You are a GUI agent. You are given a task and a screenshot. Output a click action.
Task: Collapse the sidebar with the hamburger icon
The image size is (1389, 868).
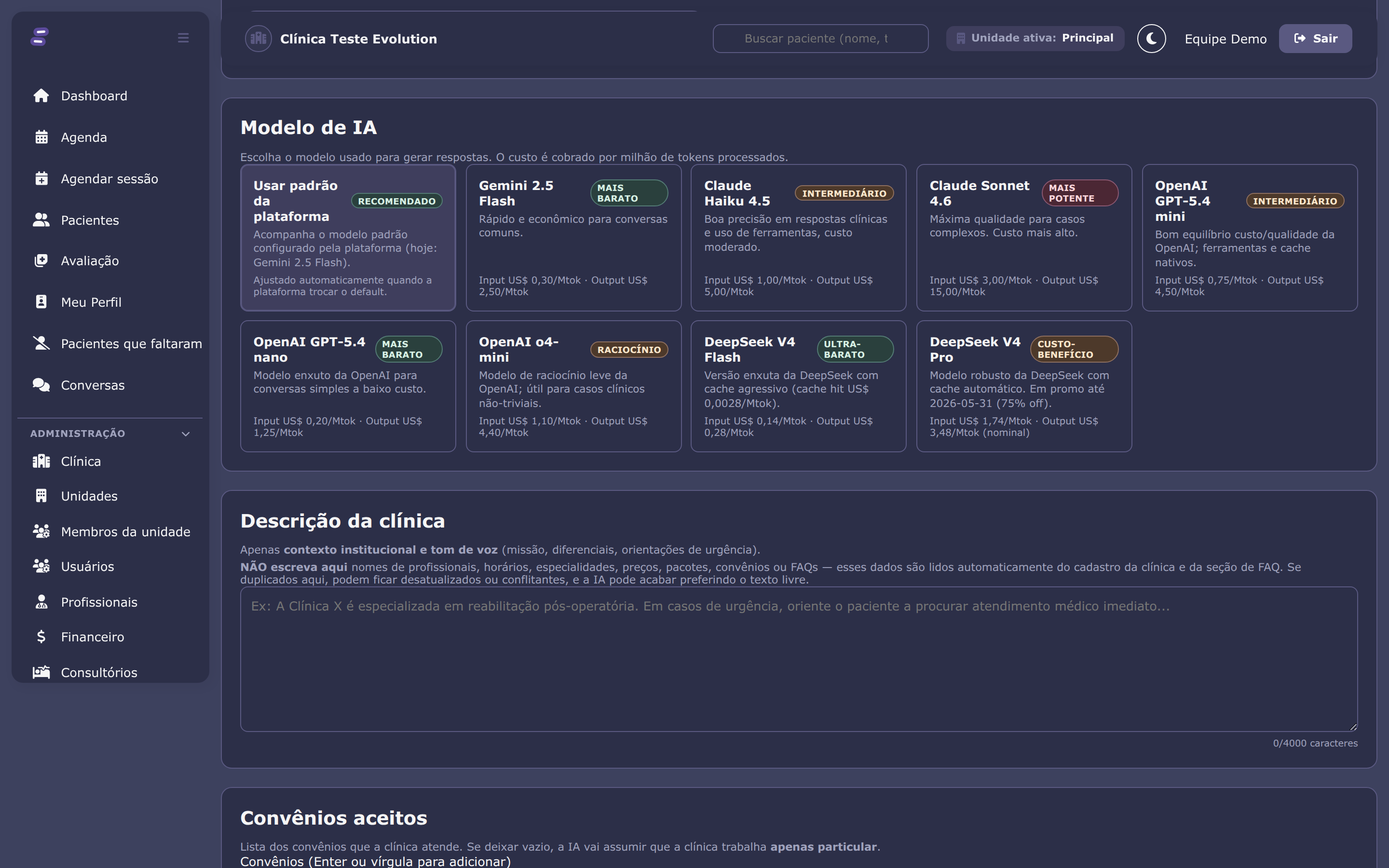pos(183,38)
